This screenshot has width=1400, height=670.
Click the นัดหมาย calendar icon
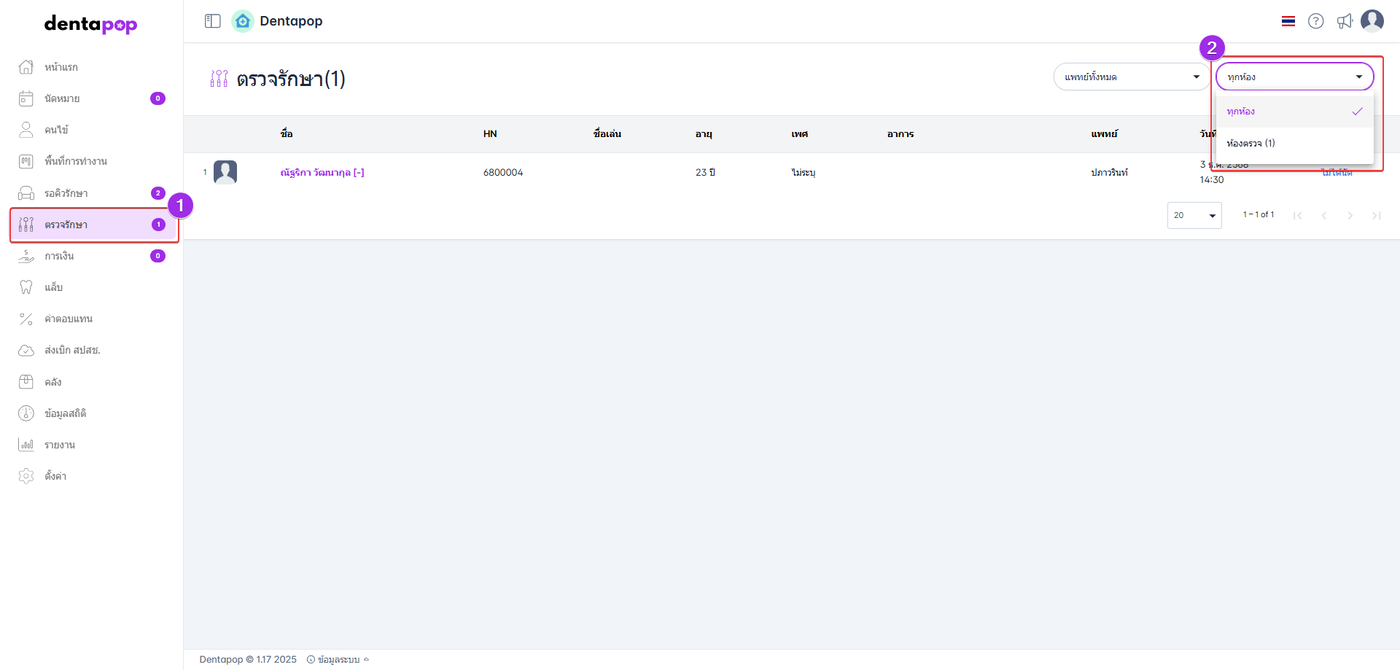[x=27, y=99]
